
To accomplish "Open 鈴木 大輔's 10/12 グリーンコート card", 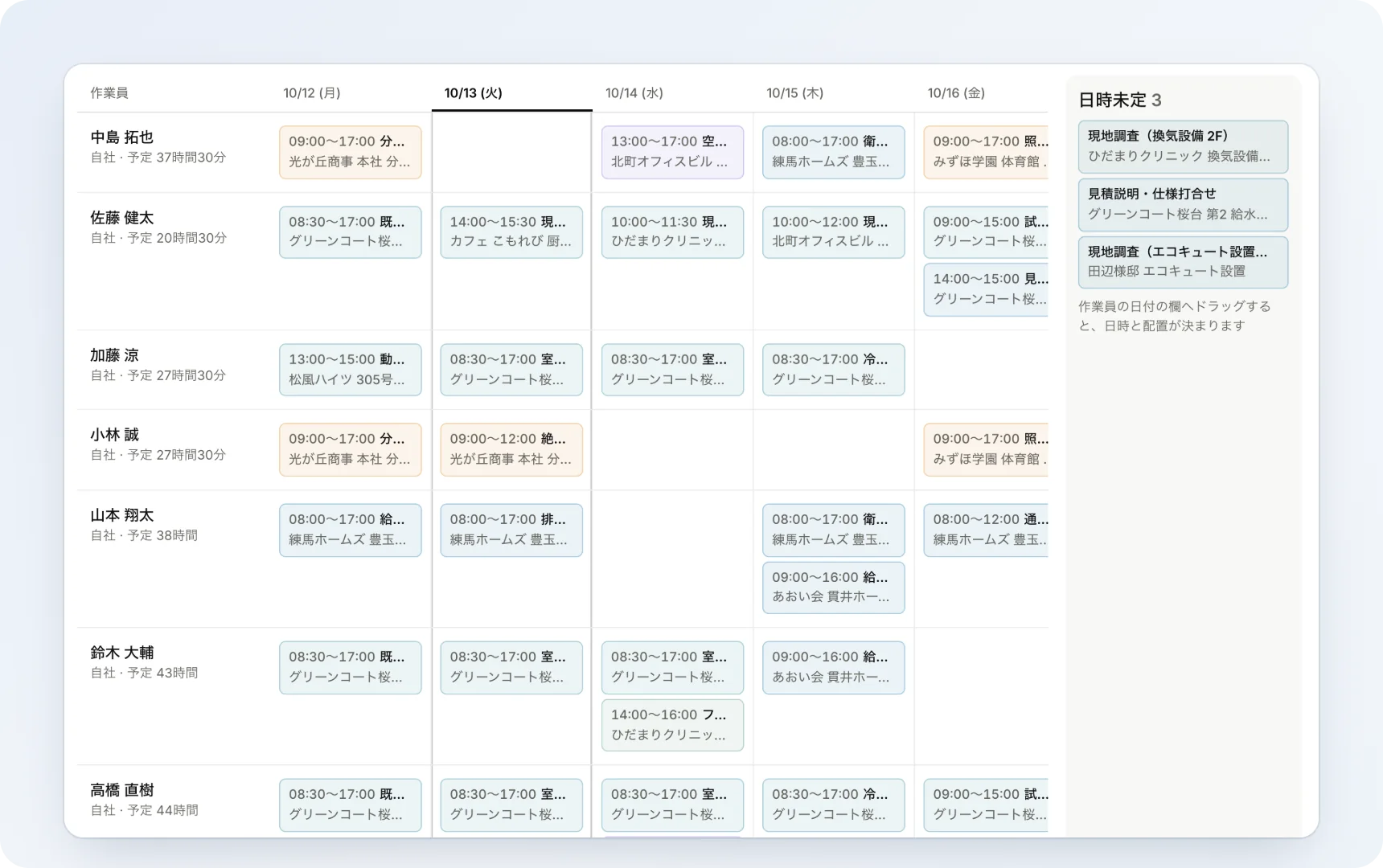I will click(351, 668).
